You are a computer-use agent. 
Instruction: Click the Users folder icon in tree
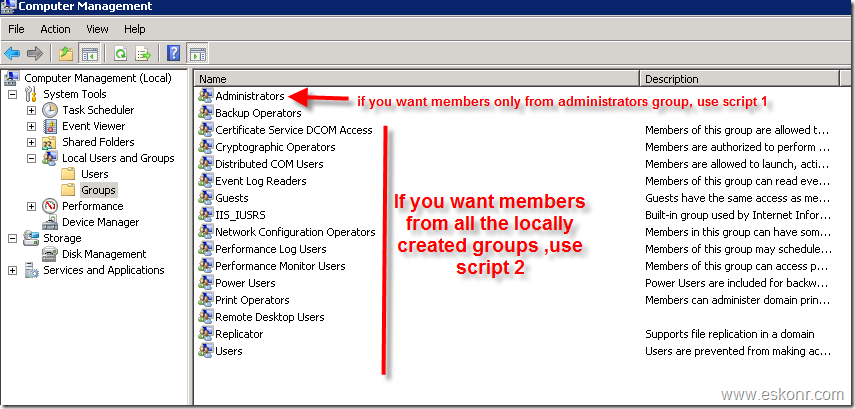coord(68,174)
